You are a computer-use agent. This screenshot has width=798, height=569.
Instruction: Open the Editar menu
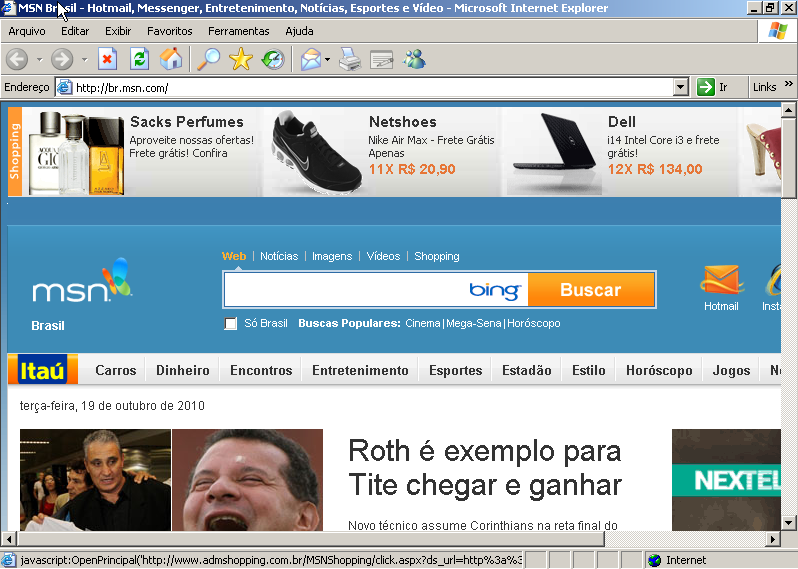(75, 32)
